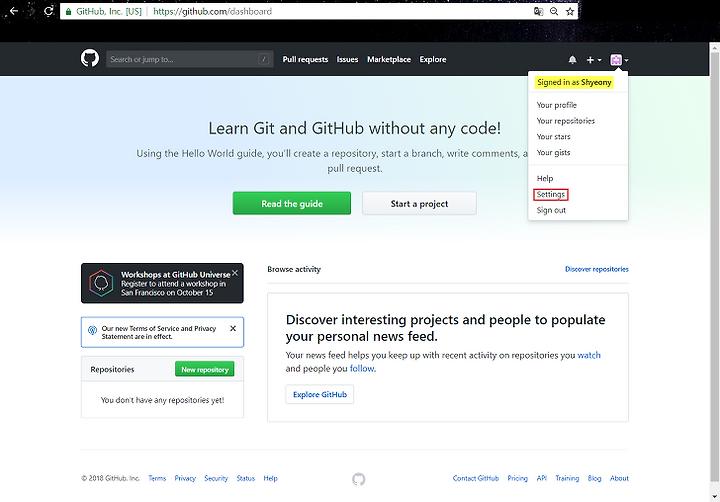This screenshot has height=502, width=720.
Task: Click the Explore GitHub button
Action: point(320,394)
